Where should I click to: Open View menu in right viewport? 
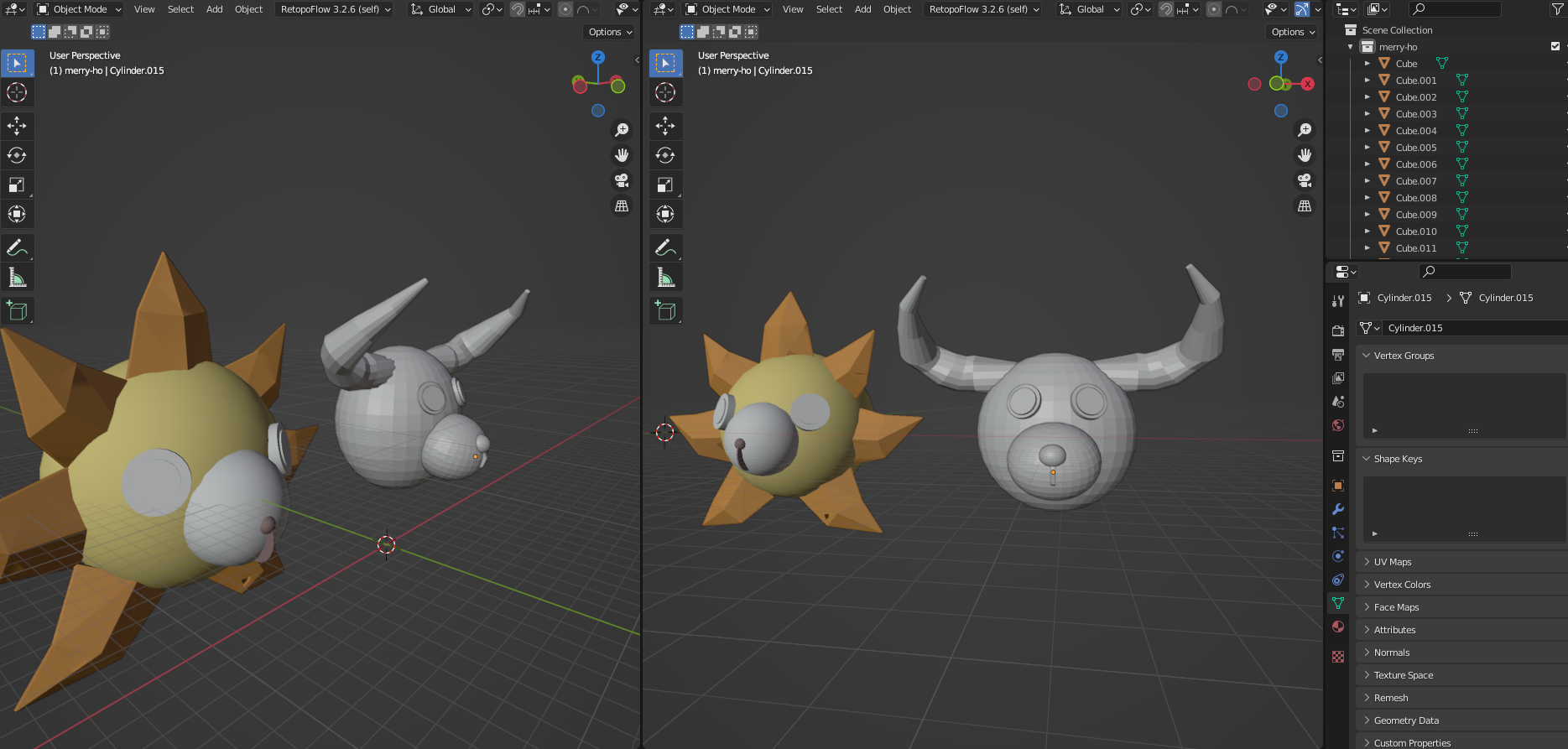pos(793,9)
